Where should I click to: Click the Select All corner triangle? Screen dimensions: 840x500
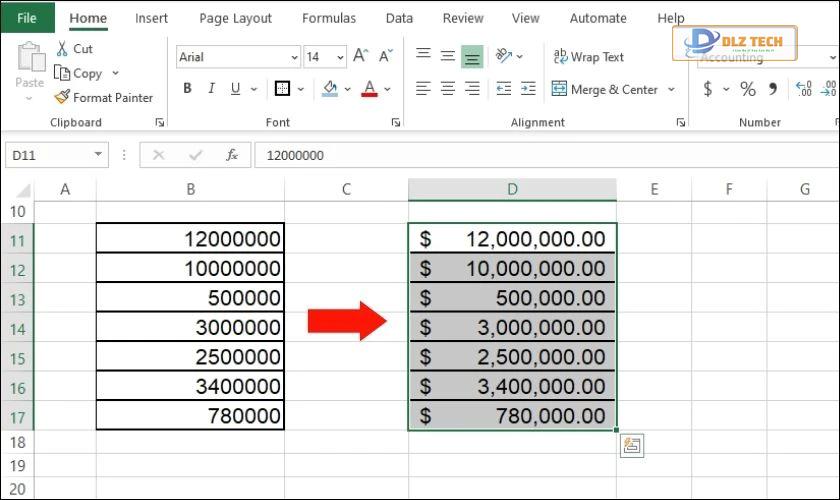click(23, 190)
